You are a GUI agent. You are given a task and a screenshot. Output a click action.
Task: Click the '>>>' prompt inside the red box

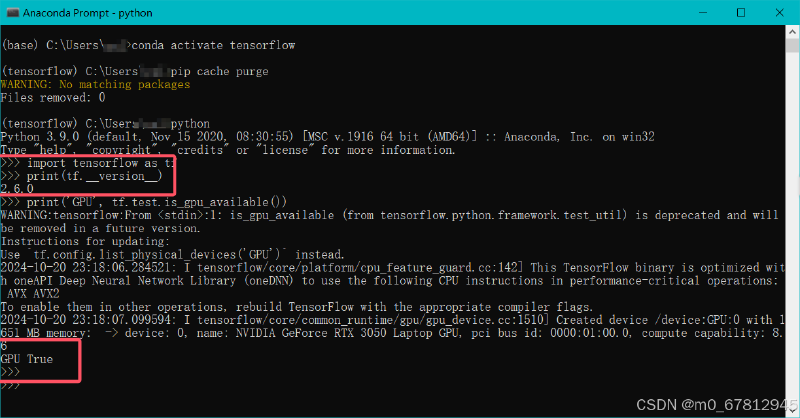pyautogui.click(x=10, y=372)
